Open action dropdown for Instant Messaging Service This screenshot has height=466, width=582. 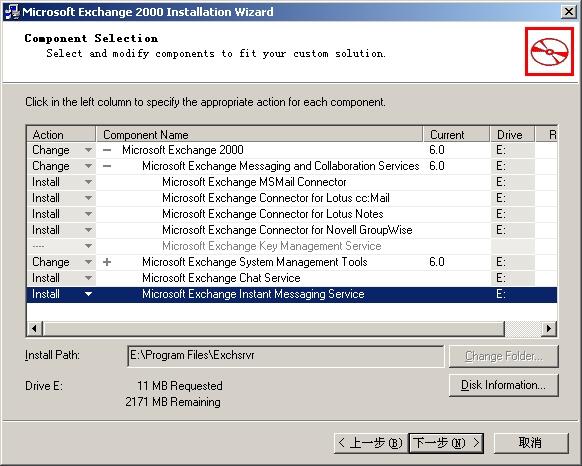(x=88, y=294)
